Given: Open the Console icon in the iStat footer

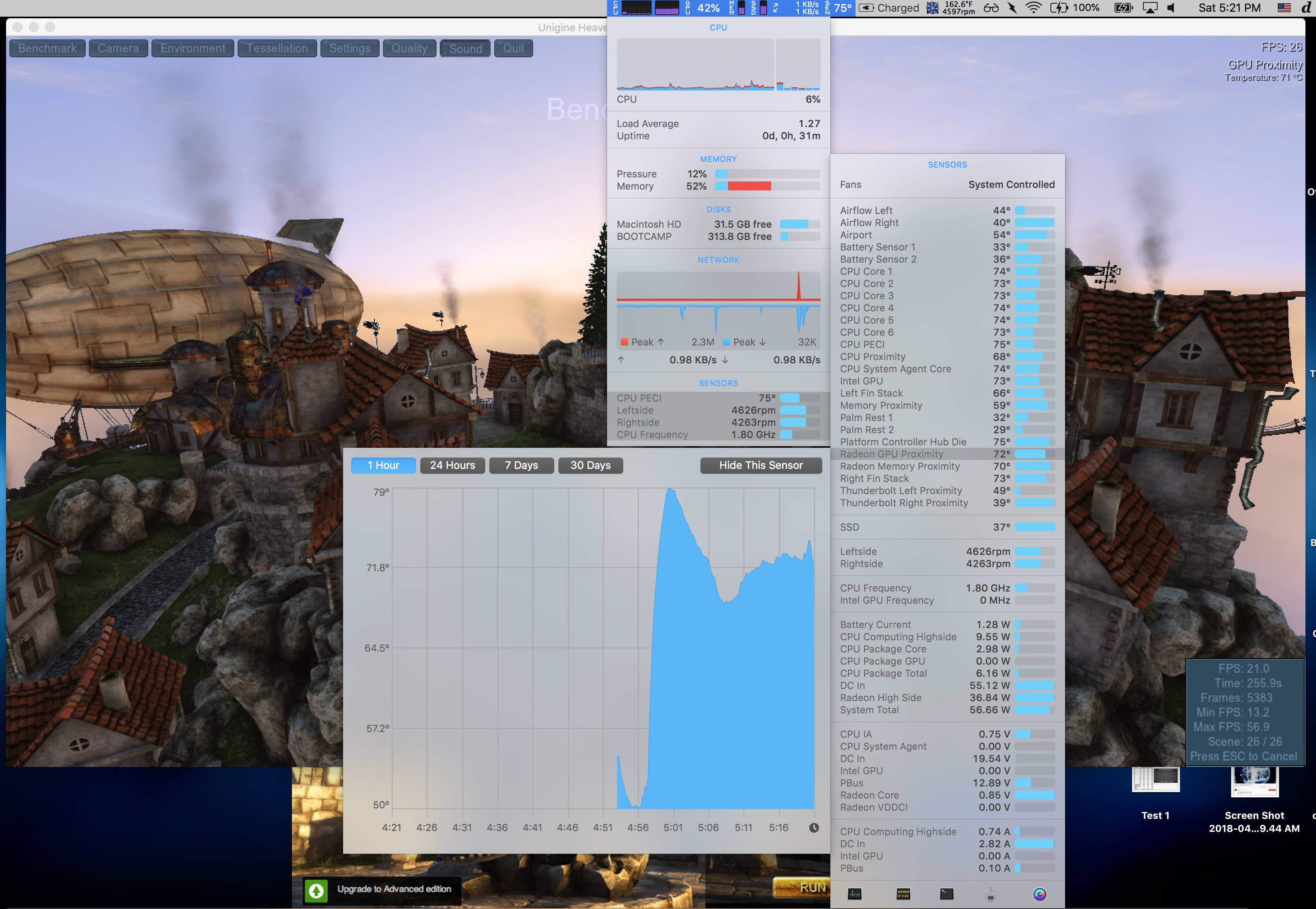Looking at the screenshot, I should (x=903, y=894).
